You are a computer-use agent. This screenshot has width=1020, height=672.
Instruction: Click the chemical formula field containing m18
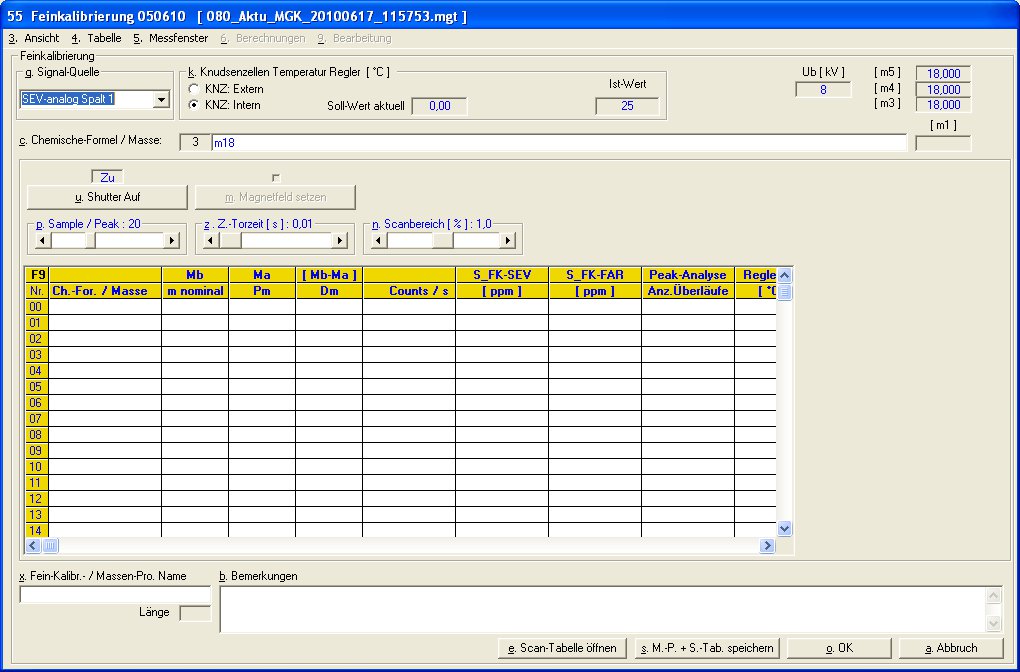point(559,142)
